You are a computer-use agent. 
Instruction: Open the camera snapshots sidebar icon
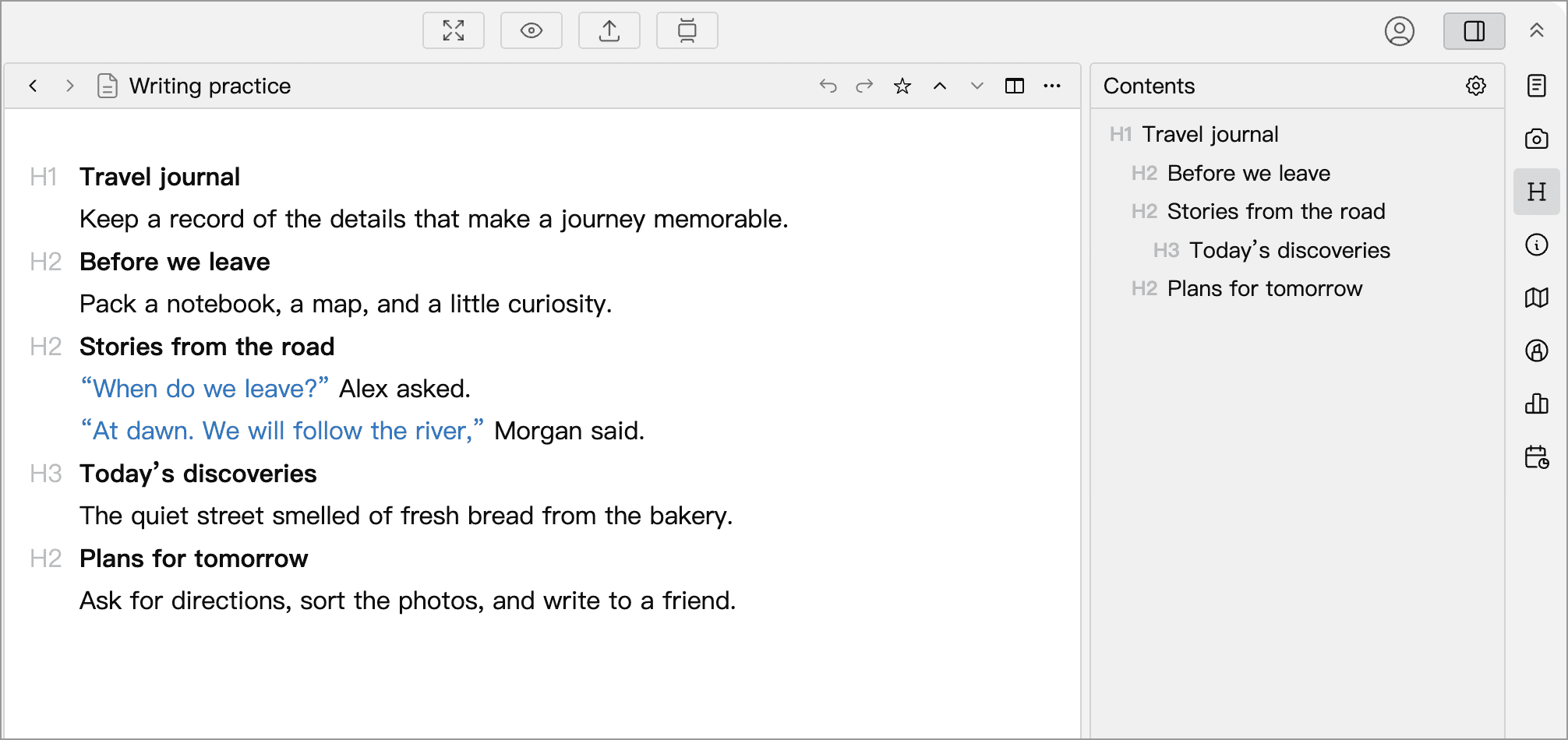(1537, 139)
